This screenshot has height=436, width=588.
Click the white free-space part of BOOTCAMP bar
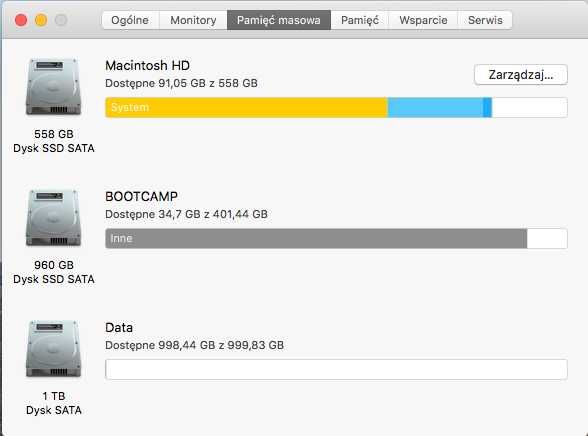pyautogui.click(x=547, y=238)
